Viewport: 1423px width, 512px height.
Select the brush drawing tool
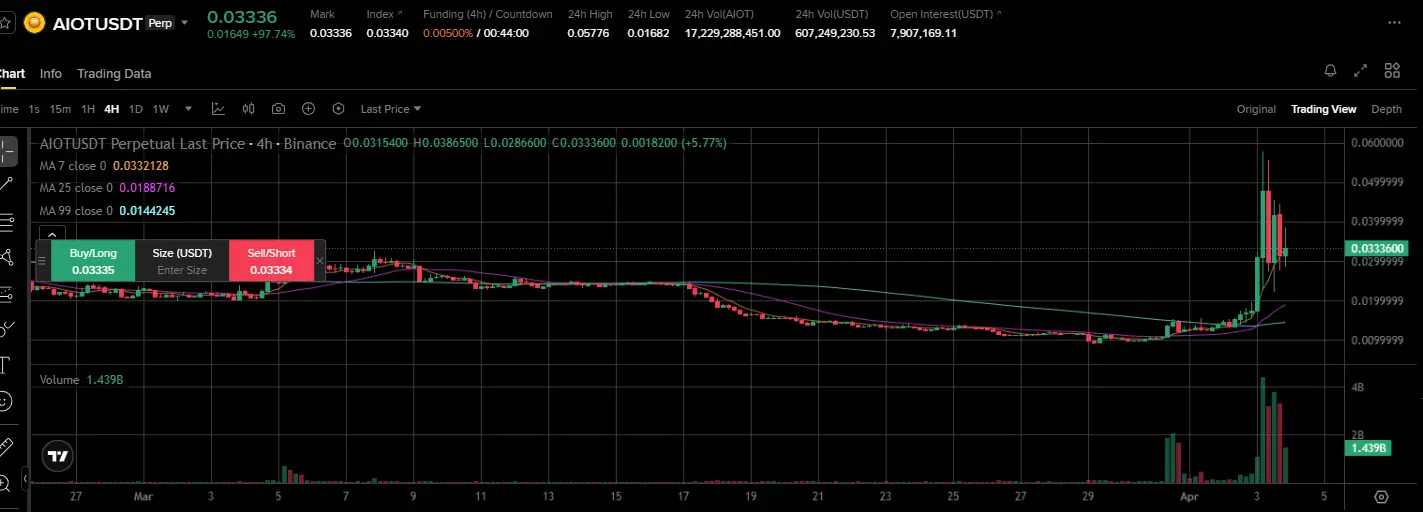click(x=6, y=328)
